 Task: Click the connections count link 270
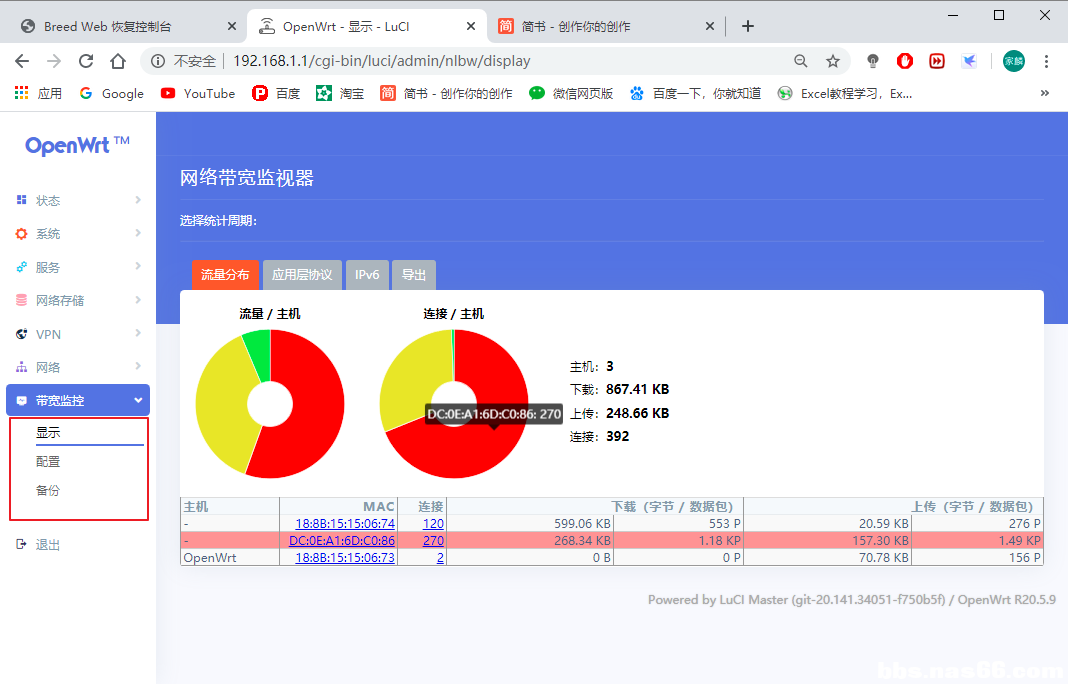click(433, 541)
